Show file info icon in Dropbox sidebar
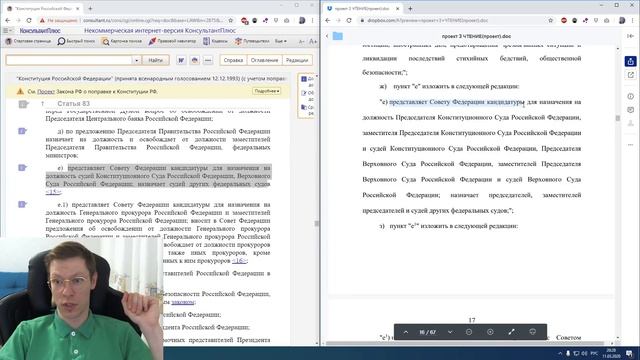640x360 pixels. 631,96
